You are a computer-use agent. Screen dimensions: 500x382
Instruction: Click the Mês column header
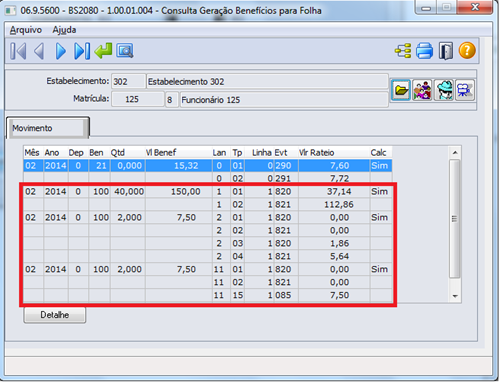(x=32, y=153)
